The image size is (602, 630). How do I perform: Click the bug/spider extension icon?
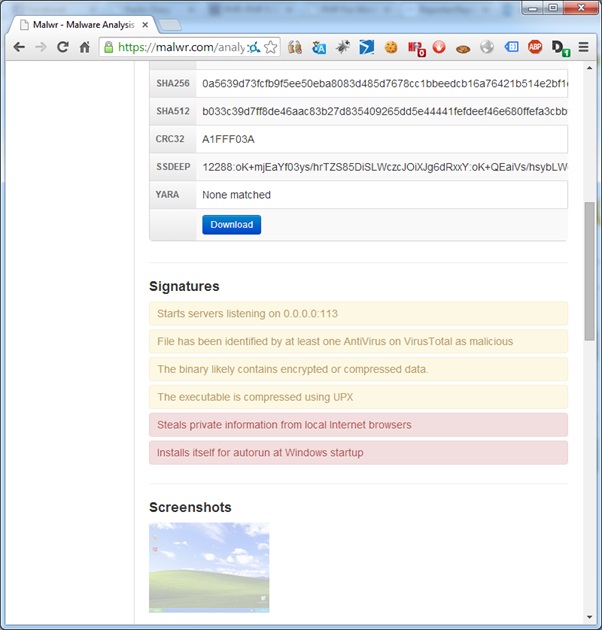pos(343,47)
